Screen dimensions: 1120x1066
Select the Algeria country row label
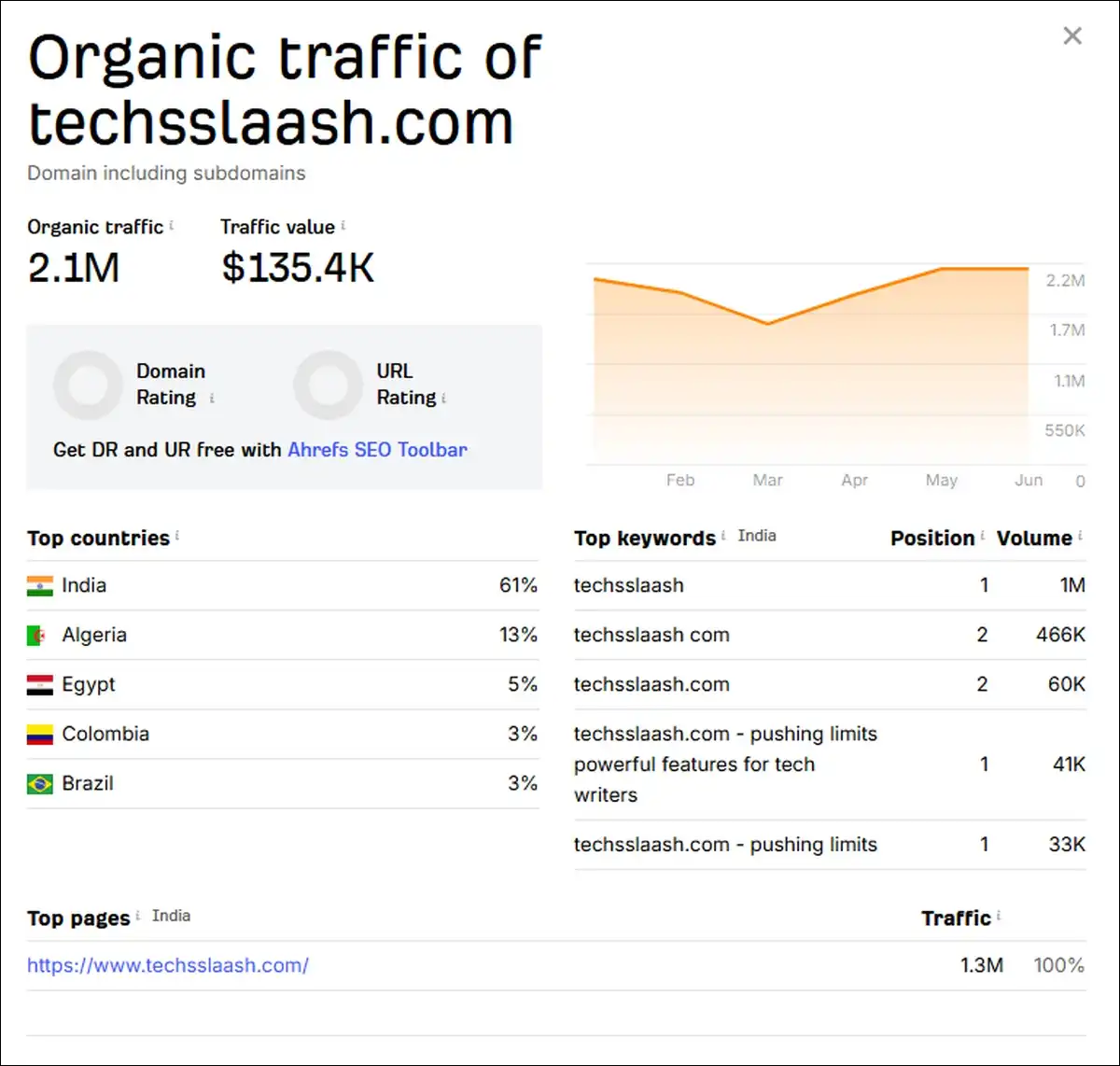coord(94,635)
